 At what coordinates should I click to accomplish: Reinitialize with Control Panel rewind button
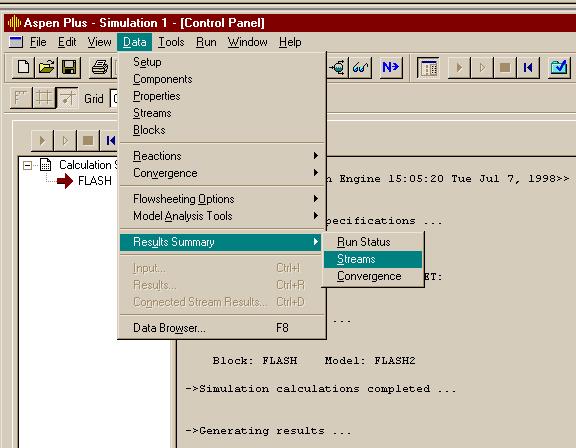point(110,141)
